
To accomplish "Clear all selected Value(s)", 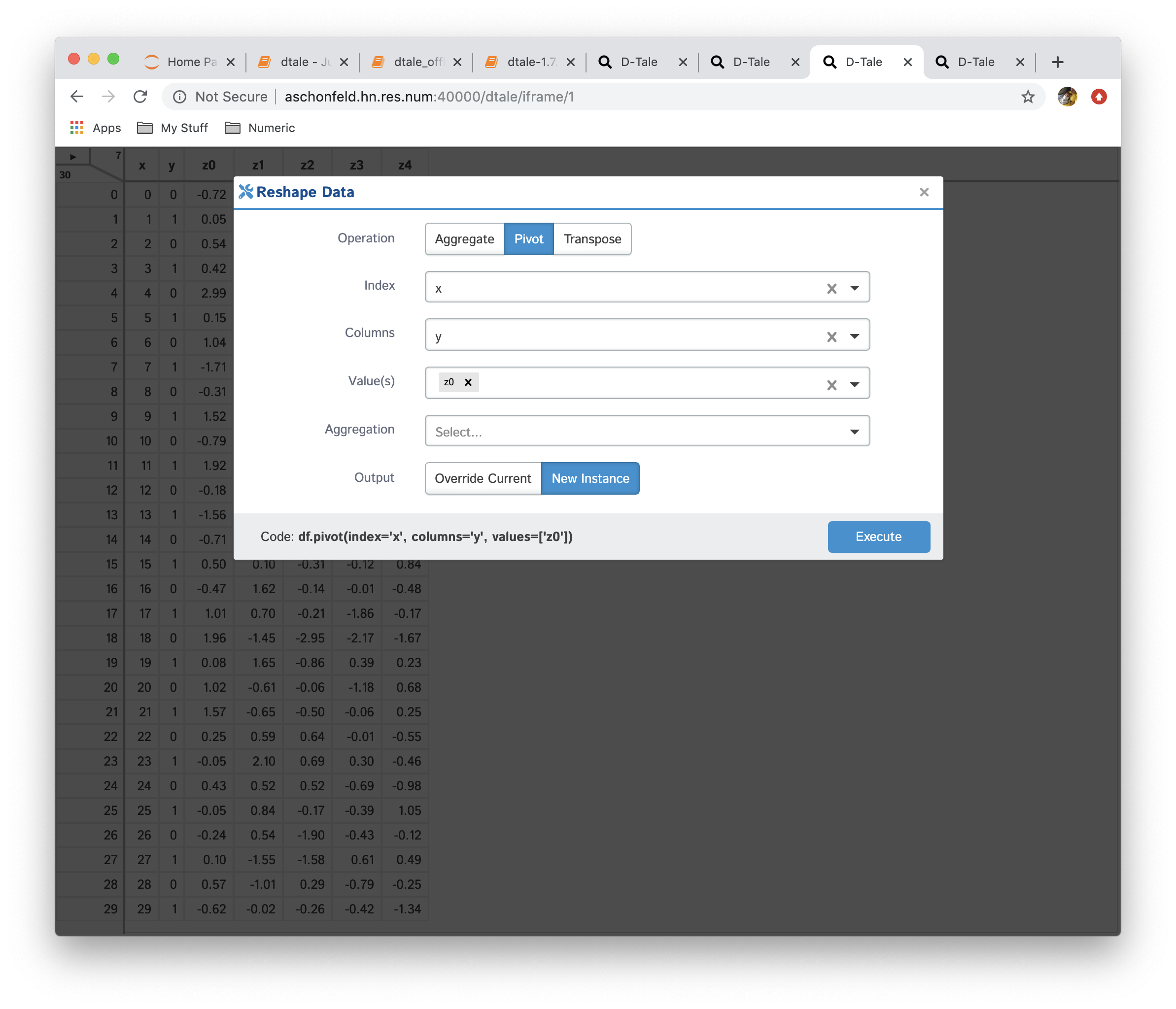I will coord(831,385).
